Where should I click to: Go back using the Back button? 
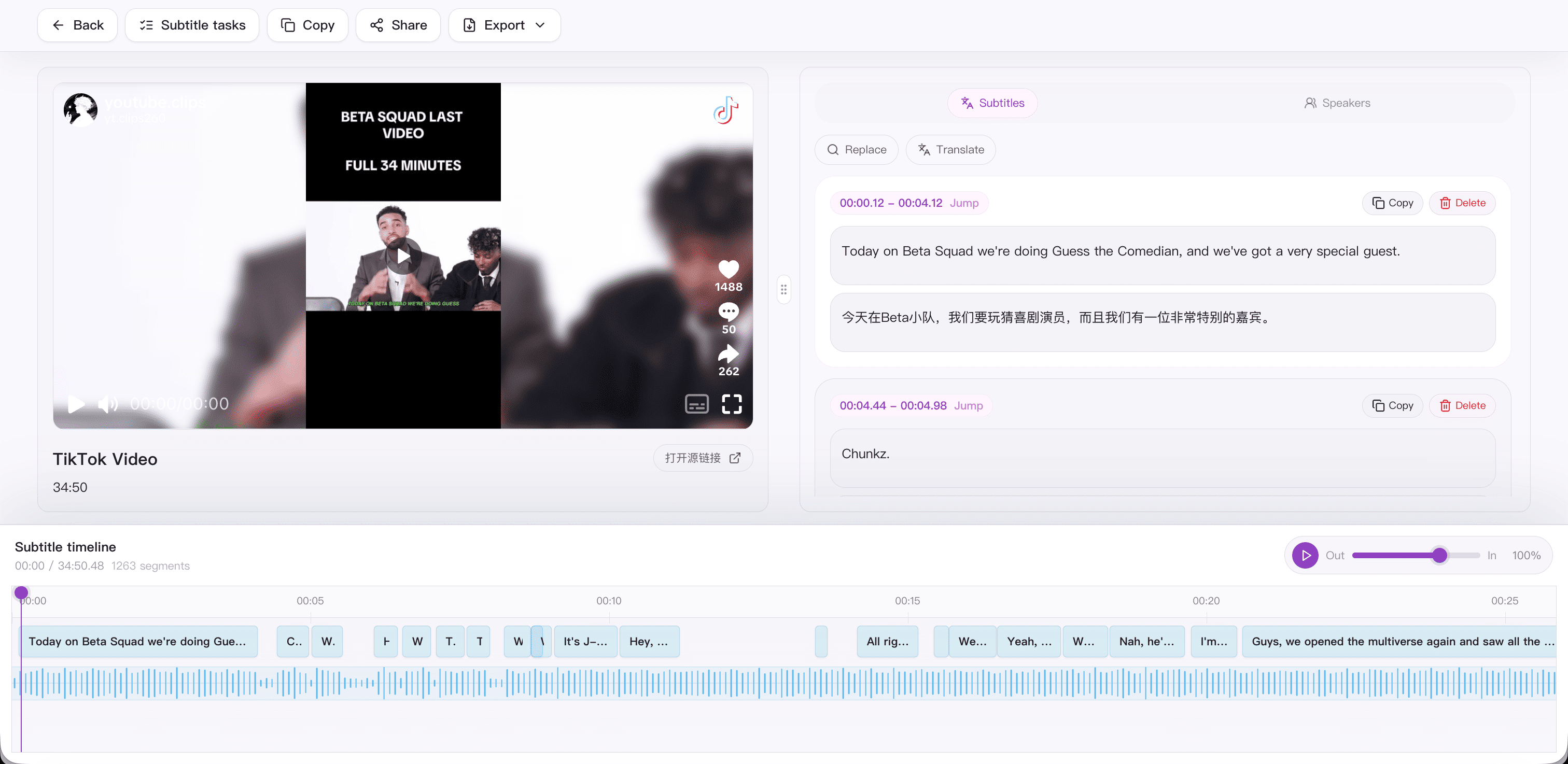pyautogui.click(x=77, y=25)
